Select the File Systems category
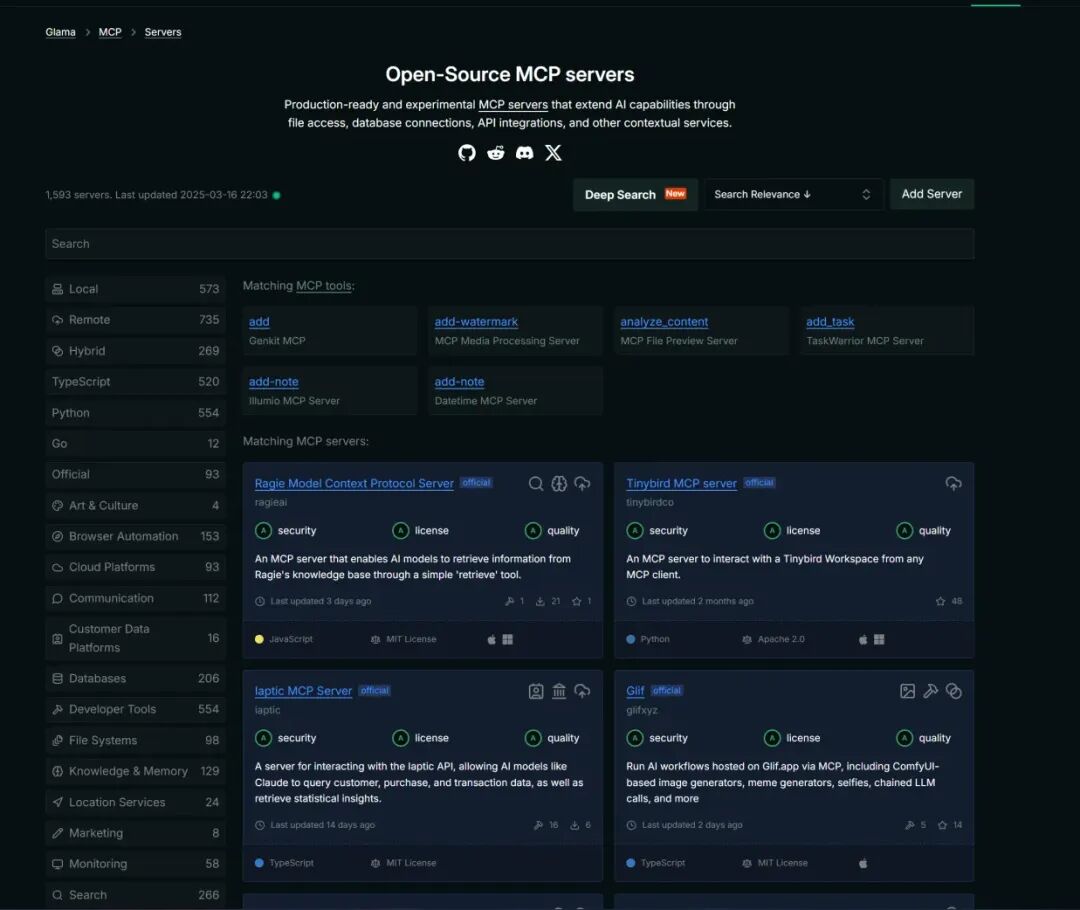Screen dimensions: 1080x910 point(136,741)
